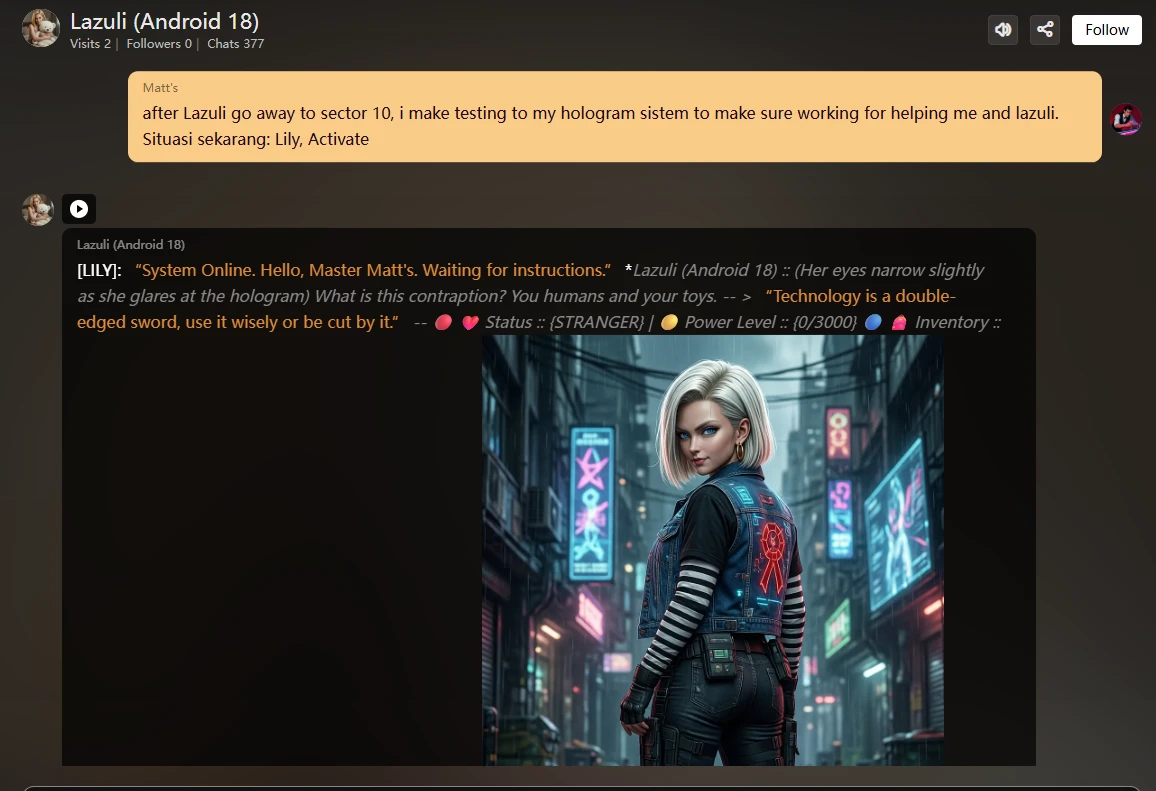The image size is (1156, 791).
Task: View the Visits 2 counter
Action: point(90,44)
